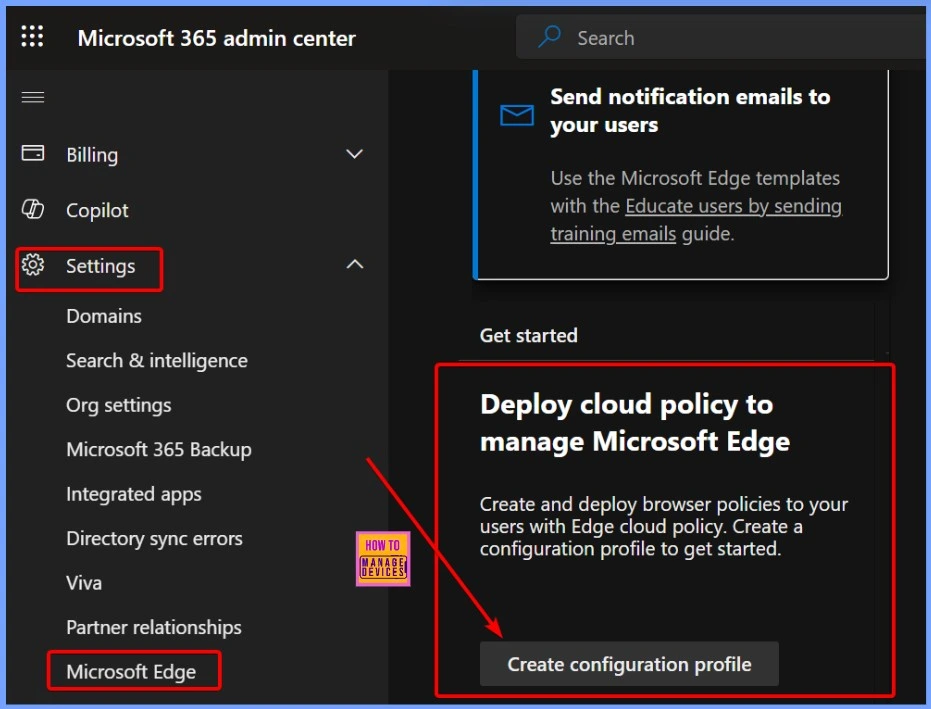Image resolution: width=931 pixels, height=709 pixels.
Task: Click the Get started heading
Action: (x=528, y=335)
